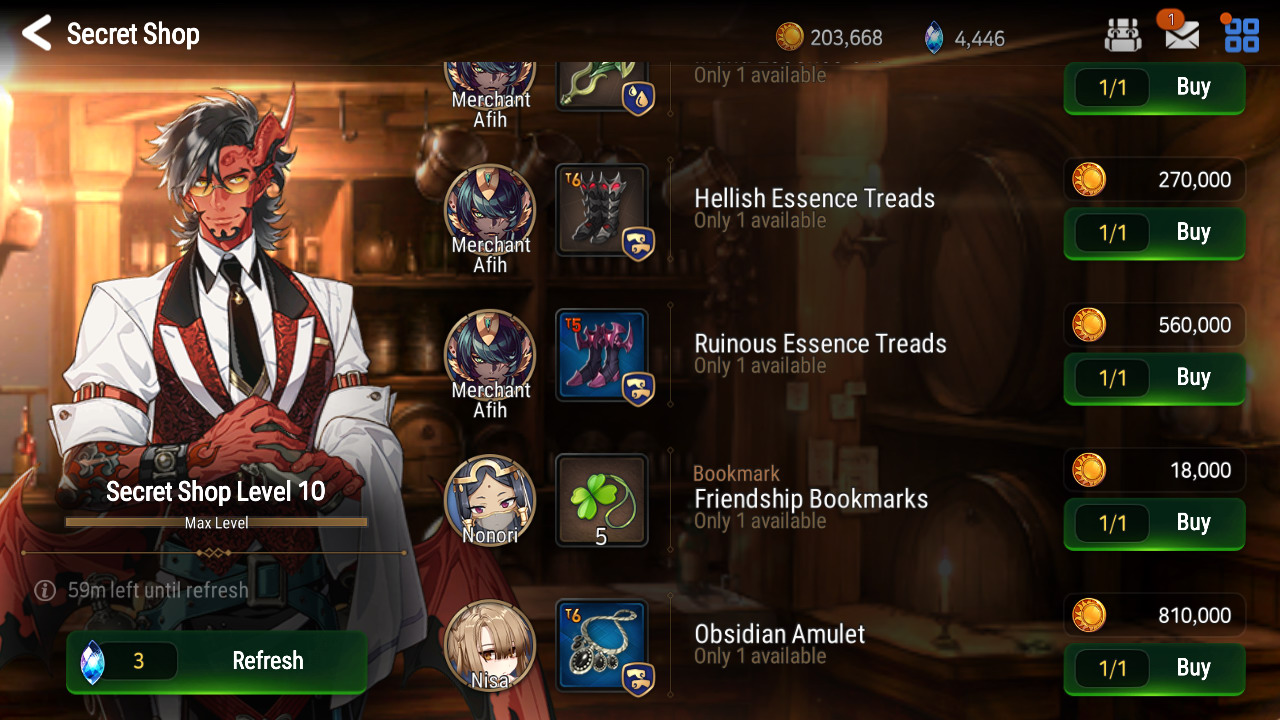1280x720 pixels.
Task: Open the blue grid menu icon
Action: (1242, 35)
